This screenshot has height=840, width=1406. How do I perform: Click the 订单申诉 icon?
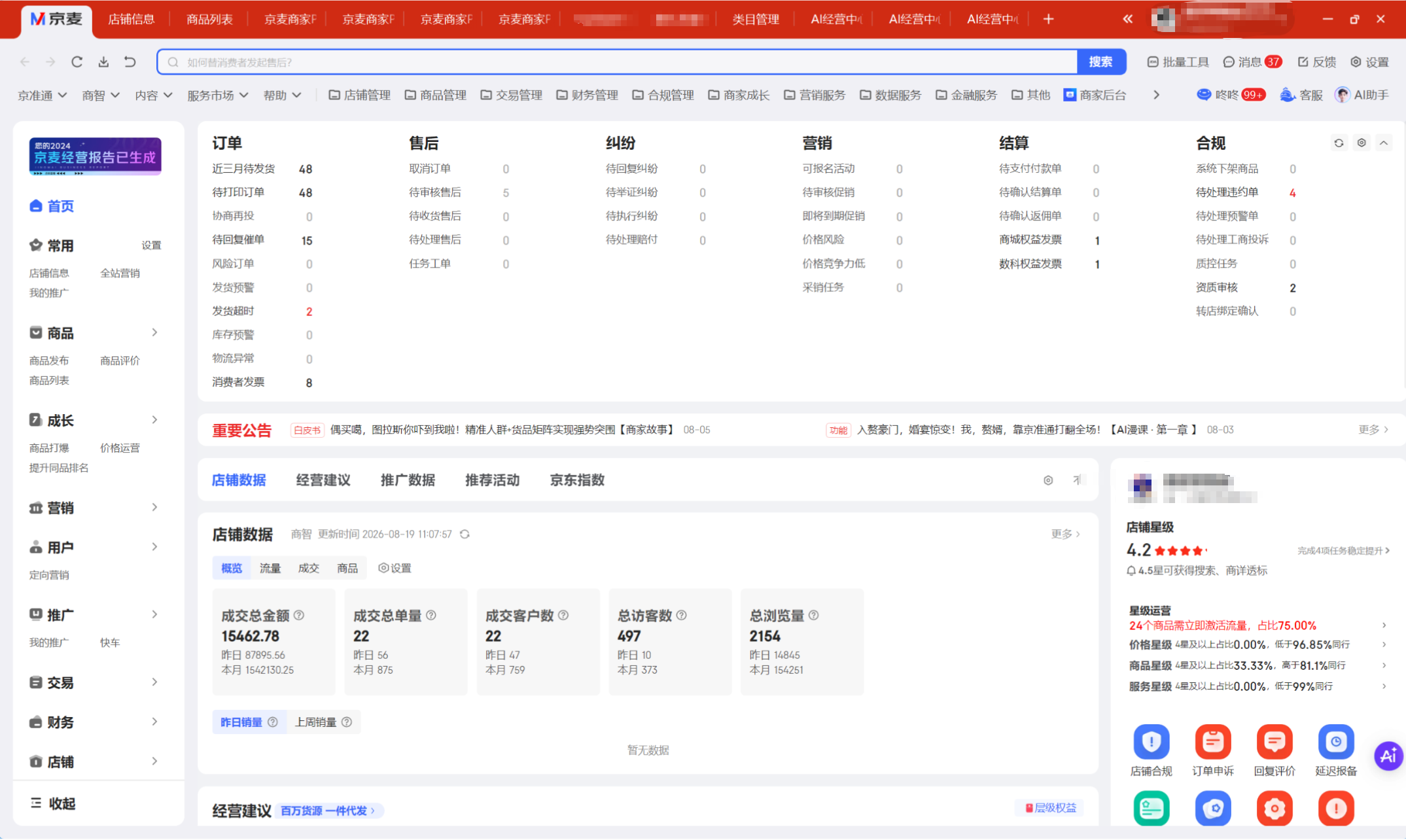click(1212, 741)
